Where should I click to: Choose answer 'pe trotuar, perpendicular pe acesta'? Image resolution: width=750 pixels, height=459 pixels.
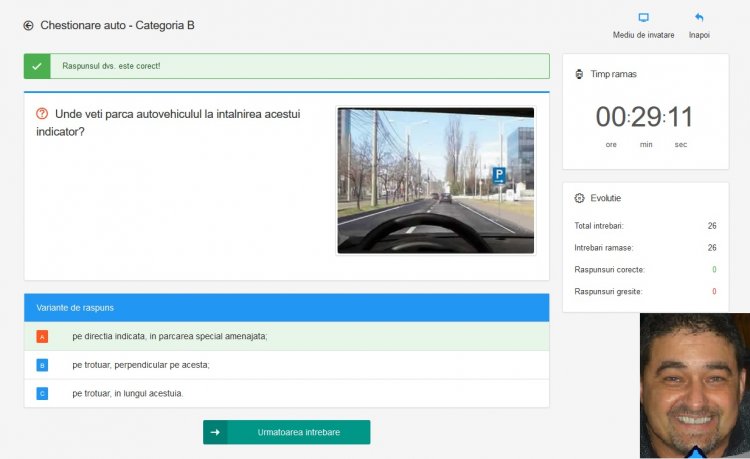[287, 365]
